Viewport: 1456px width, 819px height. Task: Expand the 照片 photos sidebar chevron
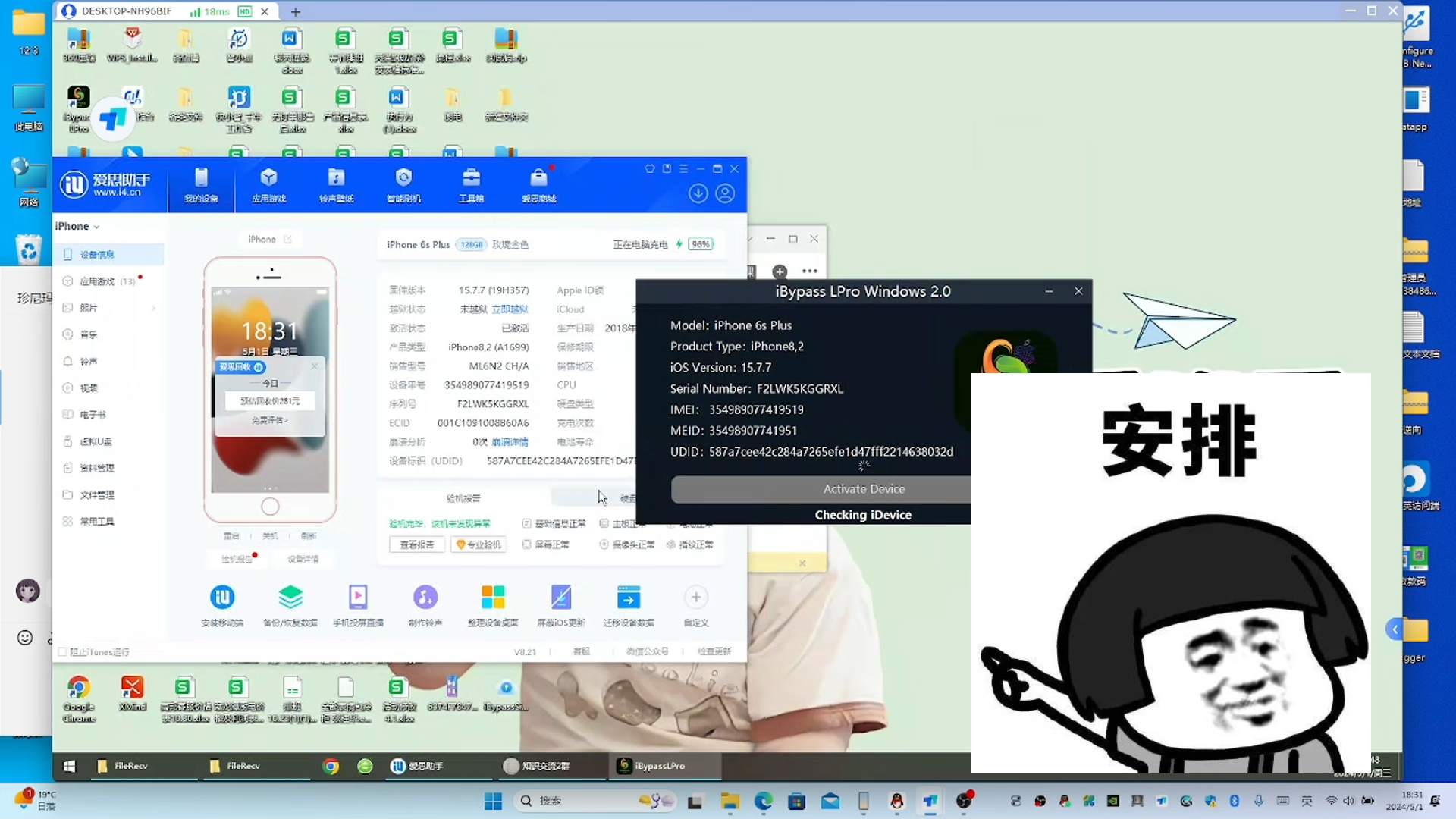click(x=153, y=308)
